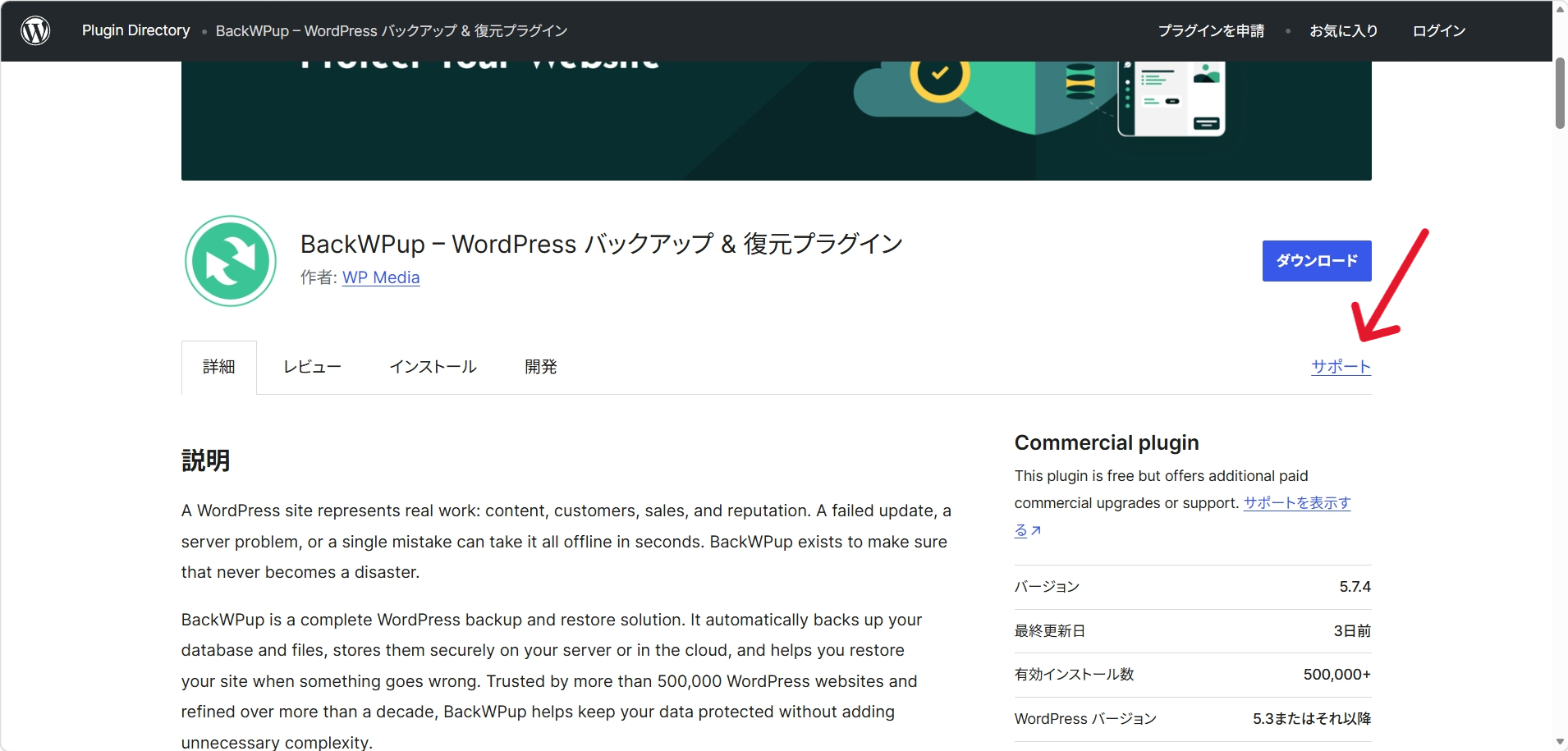1568x751 pixels.
Task: Click the version value 5.7.4
Action: click(1355, 587)
